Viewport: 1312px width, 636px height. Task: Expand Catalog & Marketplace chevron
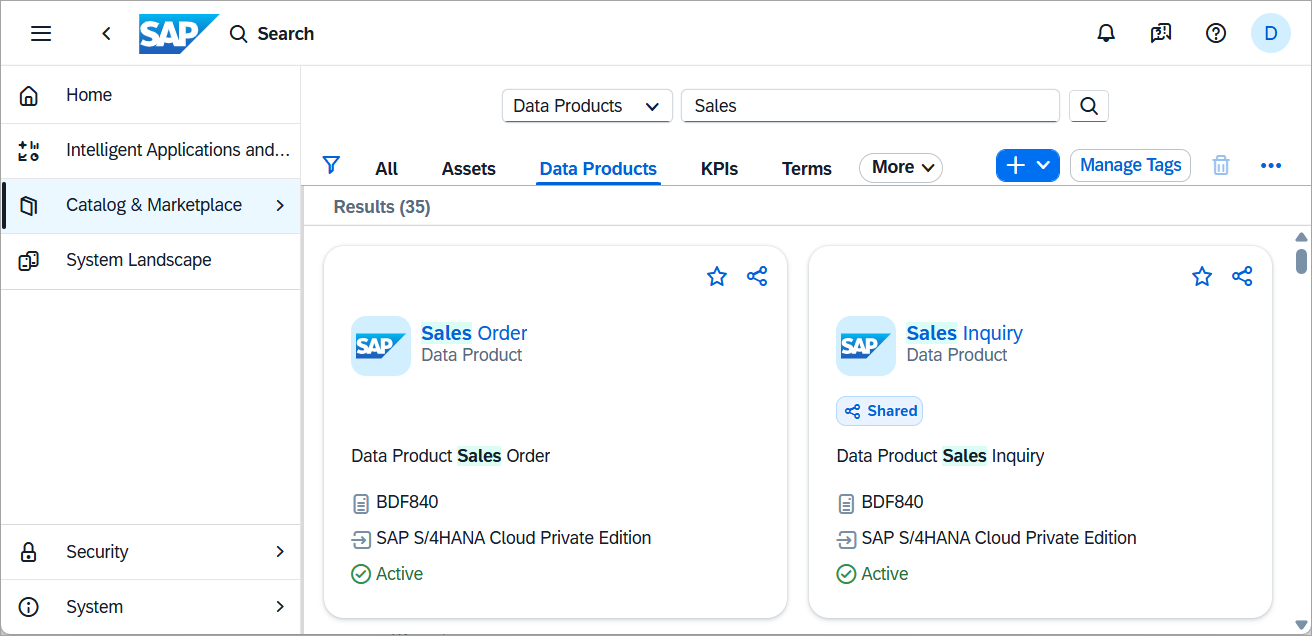[280, 205]
